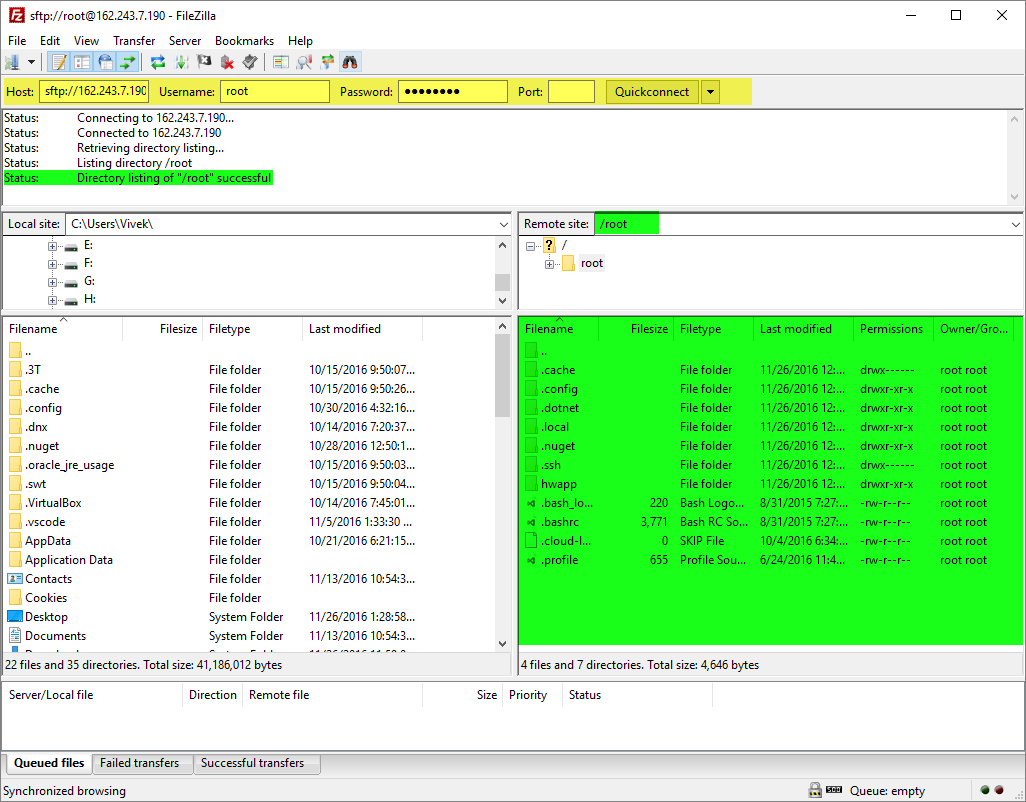
Task: Expand the H: drive node
Action: (x=52, y=300)
